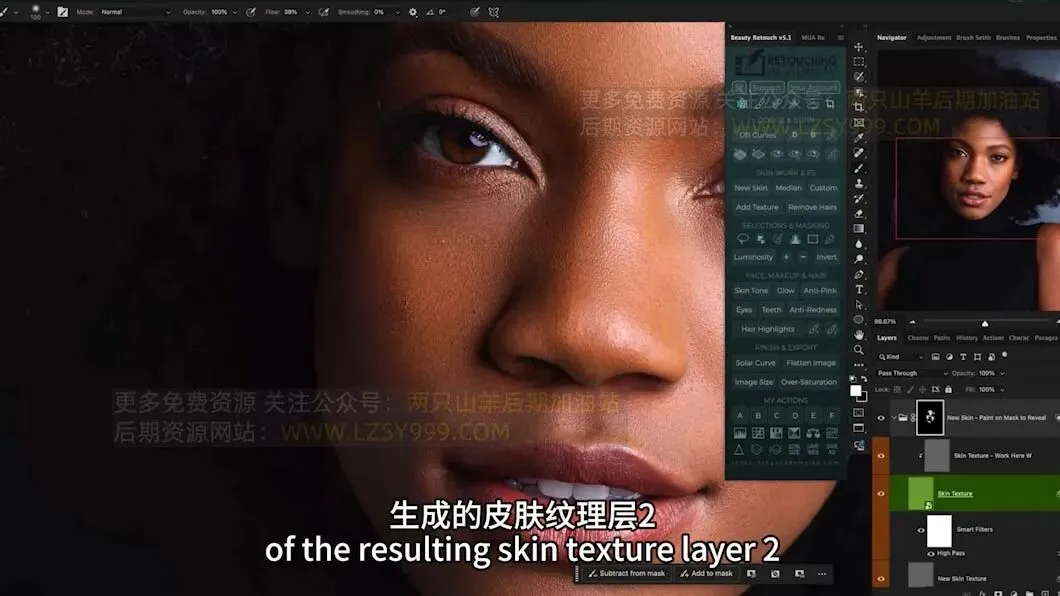The image size is (1060, 596).
Task: Click the Luminosity button
Action: point(753,257)
